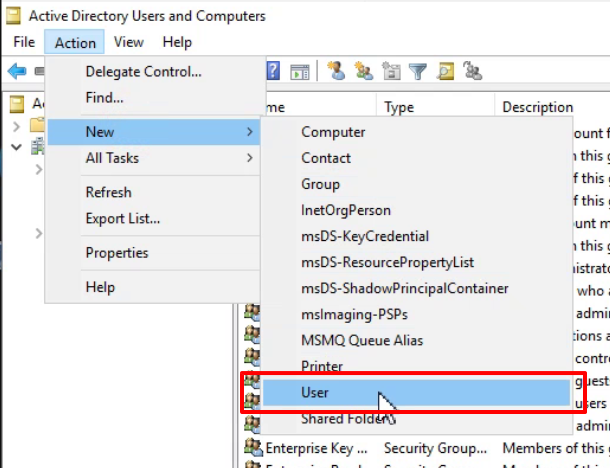Image resolution: width=610 pixels, height=468 pixels.
Task: Sort by the Description column header
Action: 552,107
